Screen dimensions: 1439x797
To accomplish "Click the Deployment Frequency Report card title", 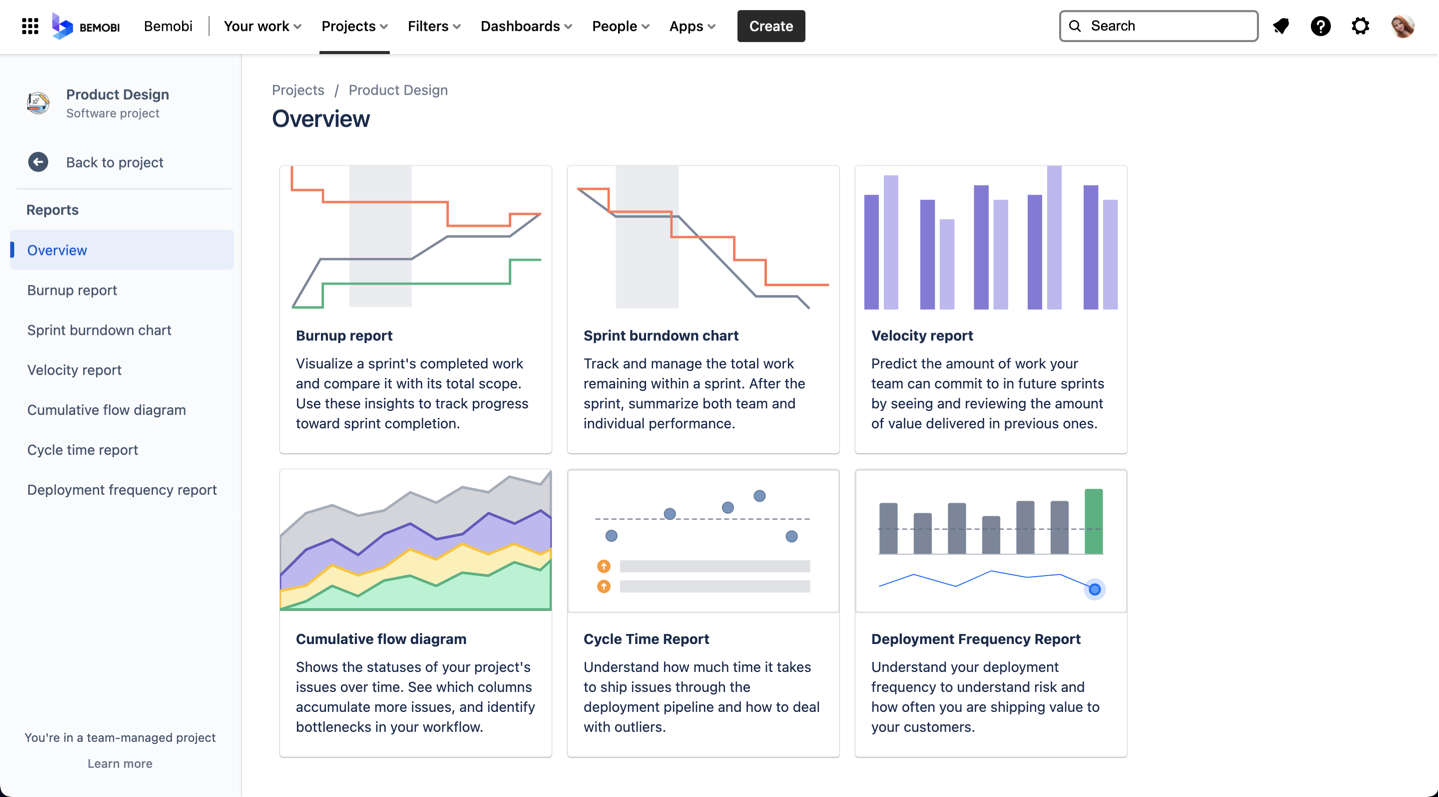I will click(976, 639).
